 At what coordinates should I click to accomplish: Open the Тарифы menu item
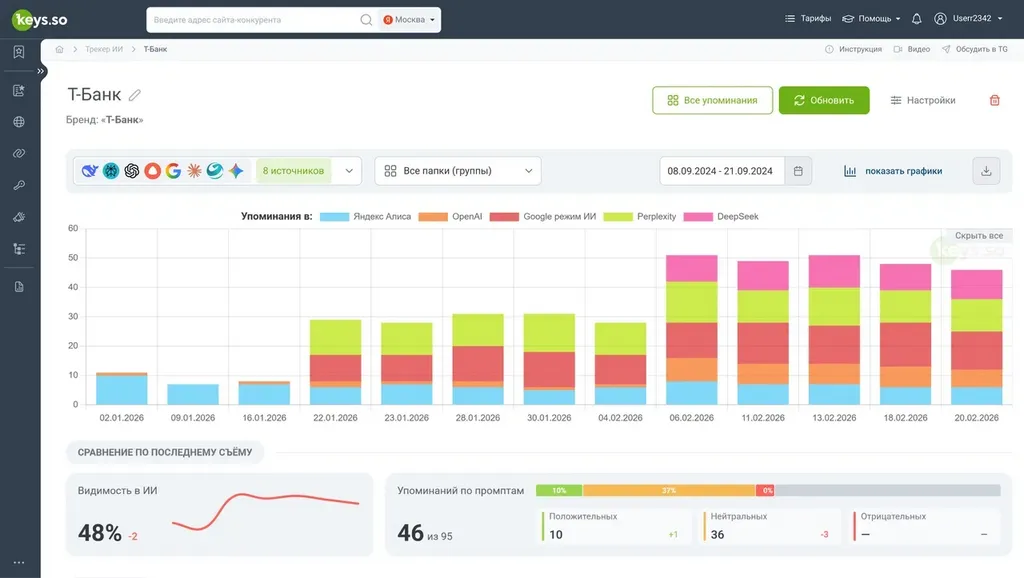click(x=808, y=19)
